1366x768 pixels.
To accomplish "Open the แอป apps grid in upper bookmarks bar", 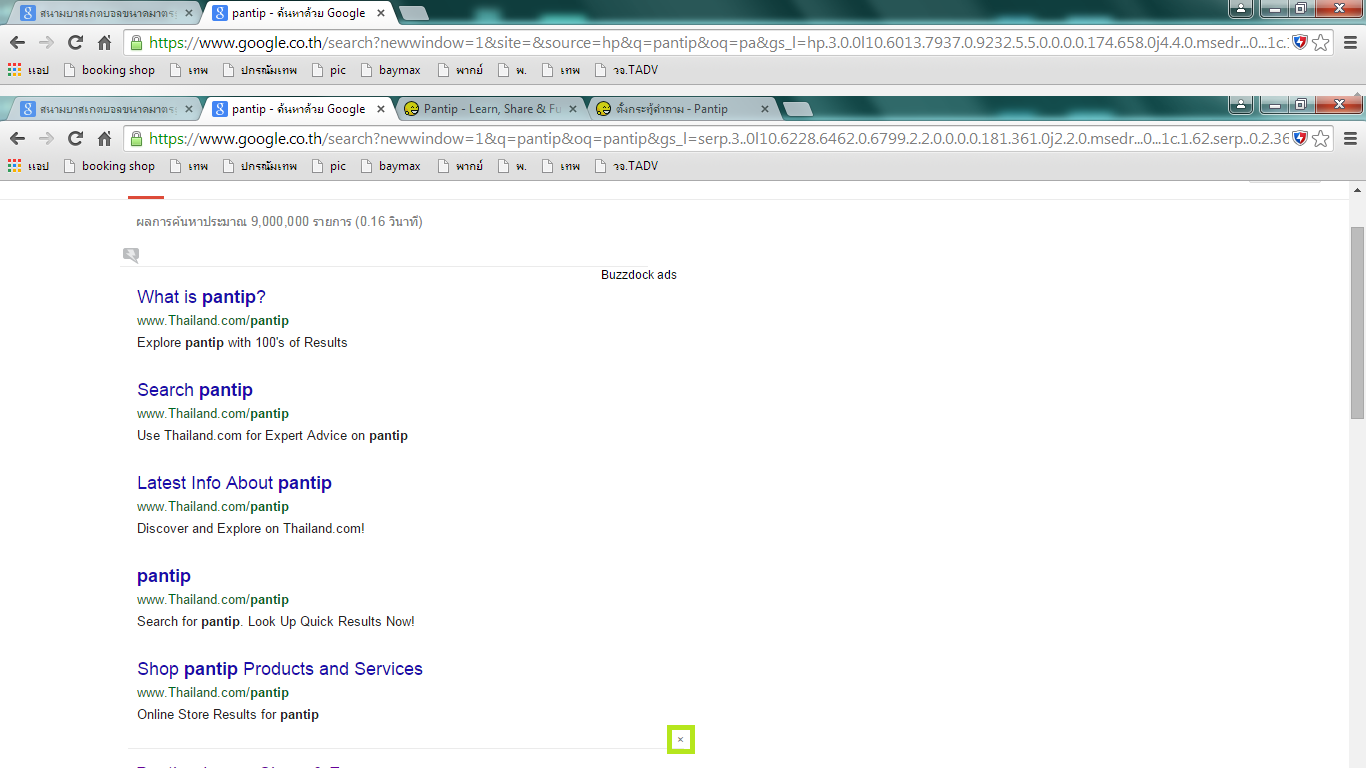I will (x=28, y=70).
